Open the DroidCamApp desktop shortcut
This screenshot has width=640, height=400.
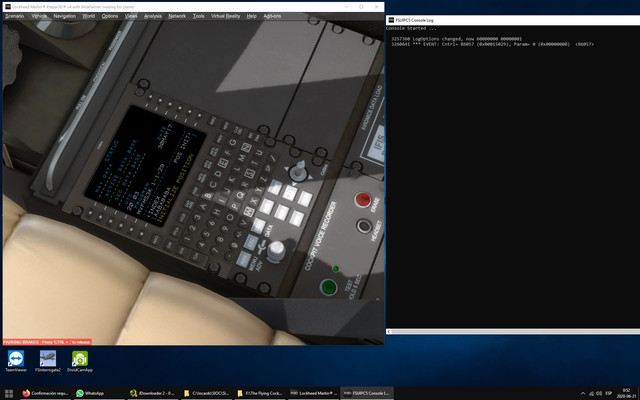(x=80, y=361)
